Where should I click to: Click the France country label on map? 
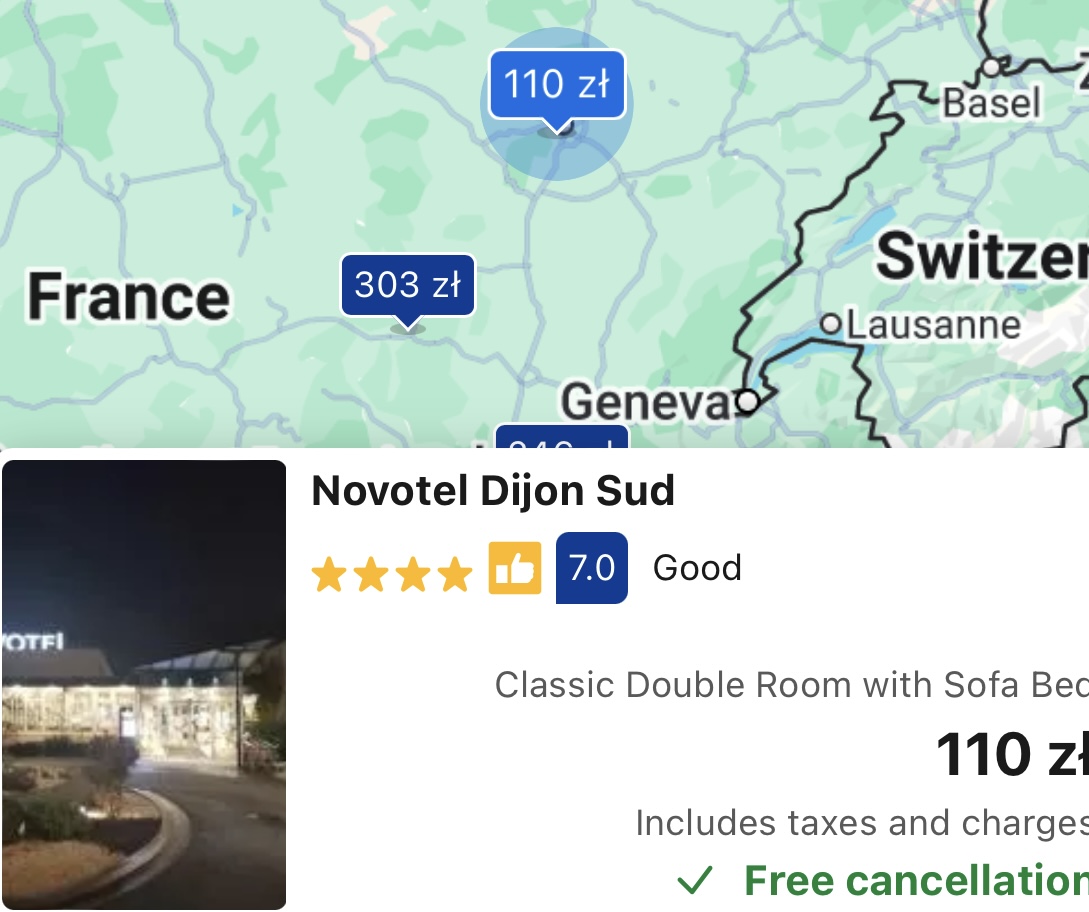click(128, 297)
